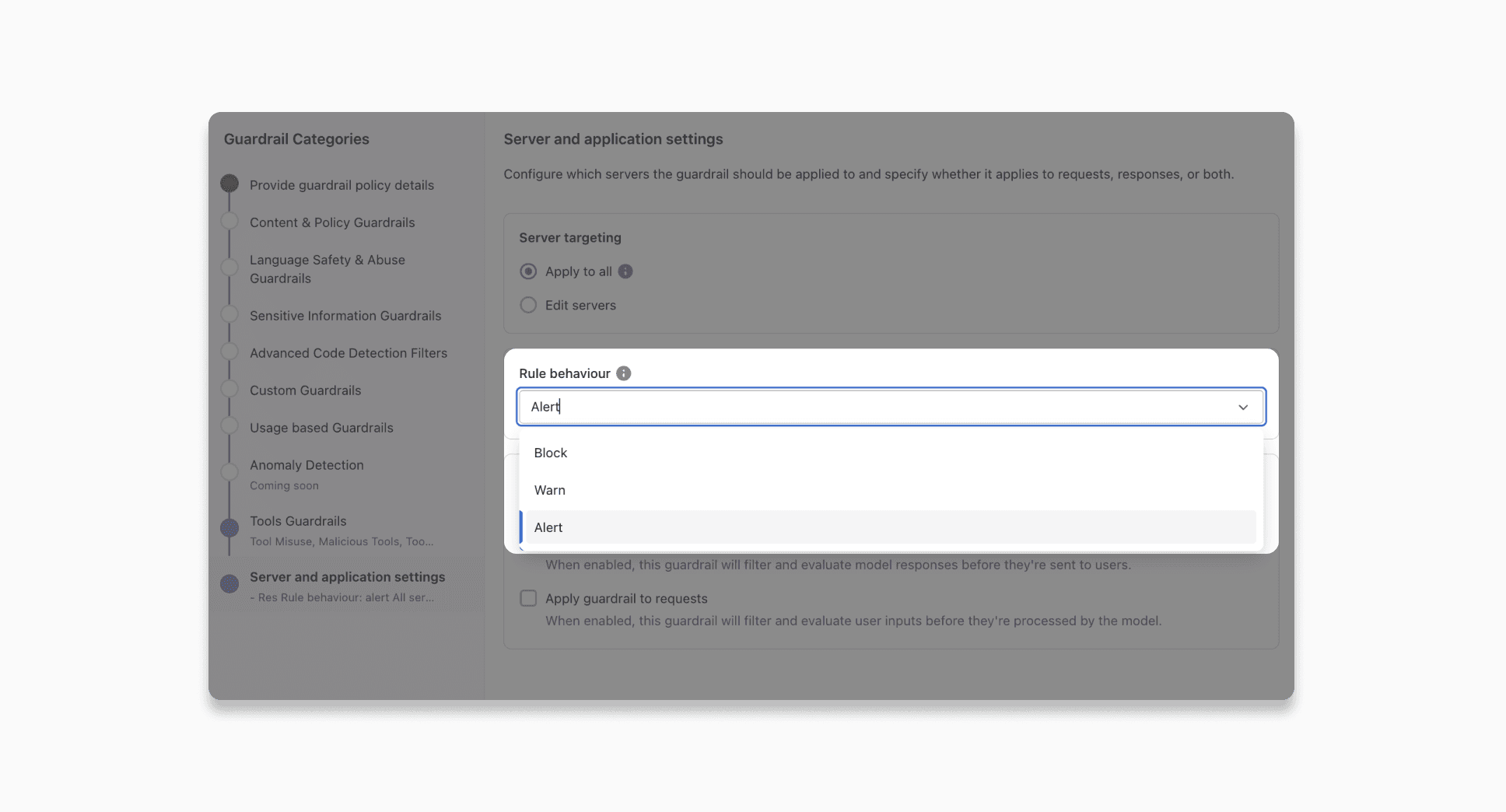Click the Usage based Guardrails step circle
This screenshot has width=1506, height=812.
[x=229, y=426]
